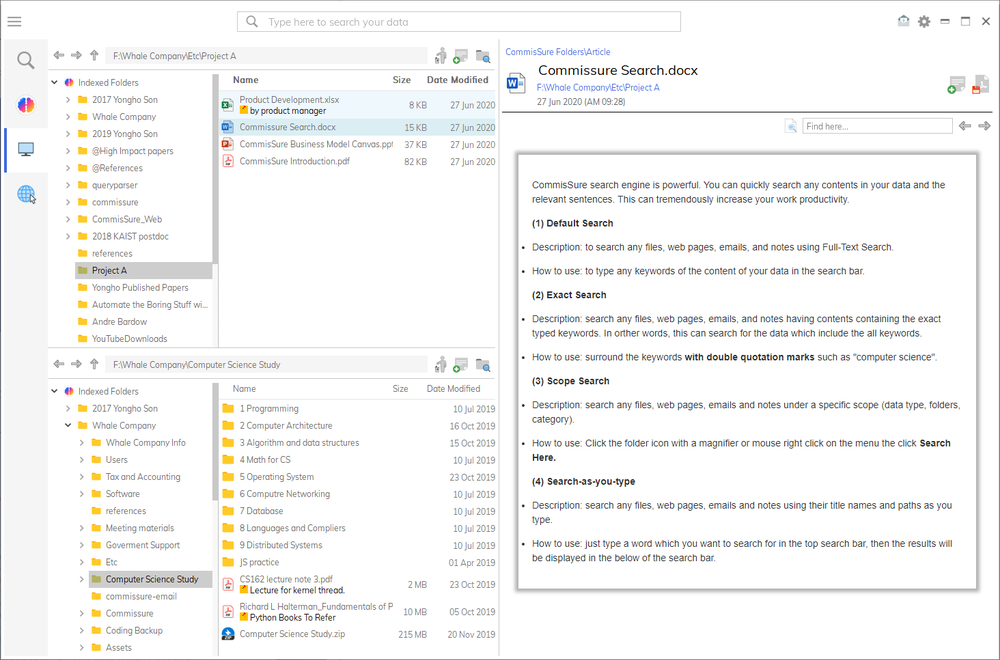This screenshot has width=1000, height=660.
Task: Open the settings gear
Action: tap(924, 22)
